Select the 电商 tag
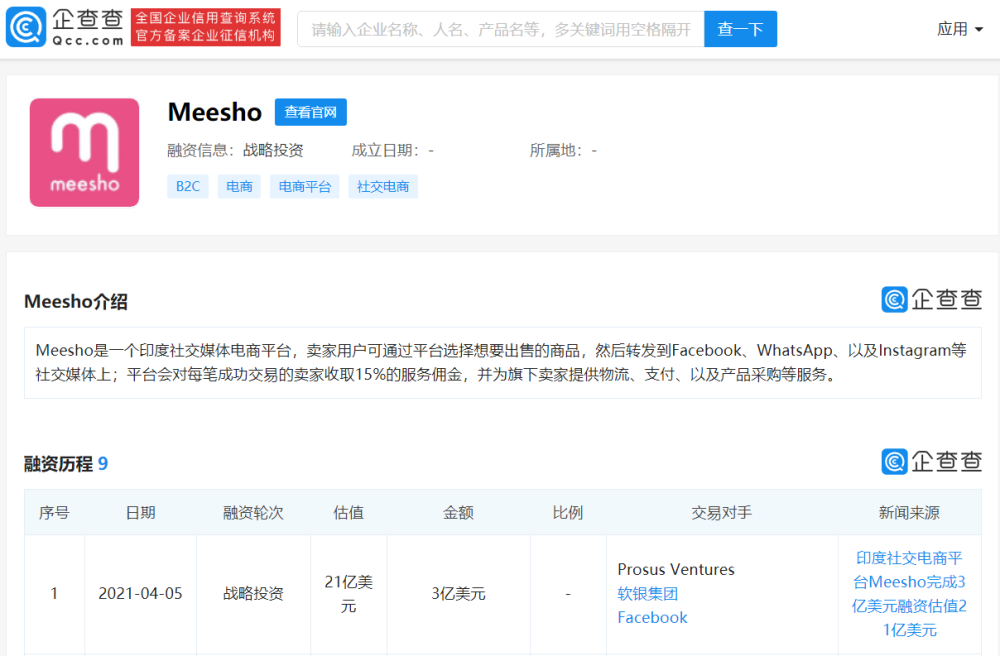This screenshot has height=656, width=1000. 239,186
